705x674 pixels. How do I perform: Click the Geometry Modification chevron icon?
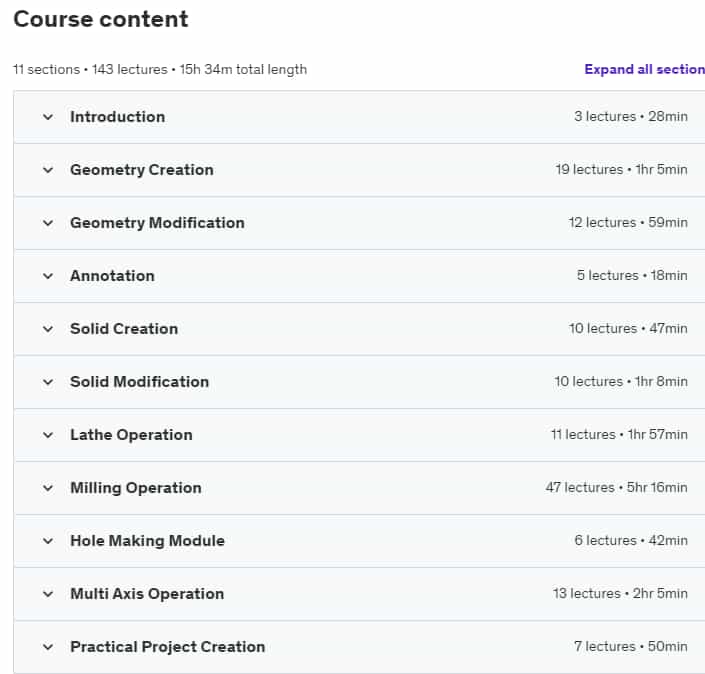pyautogui.click(x=47, y=223)
